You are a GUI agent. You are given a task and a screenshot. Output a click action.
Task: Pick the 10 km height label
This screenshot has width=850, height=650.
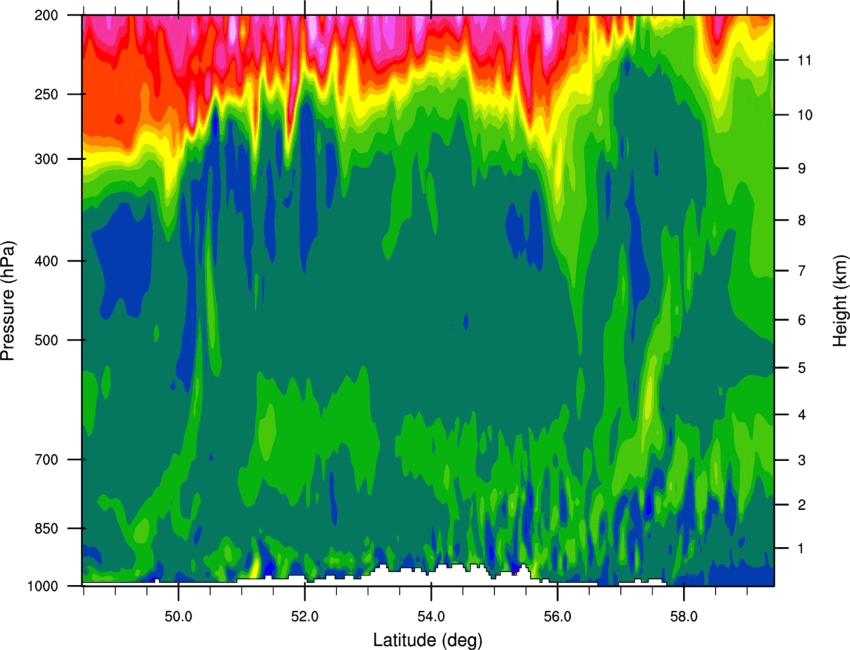click(x=805, y=115)
